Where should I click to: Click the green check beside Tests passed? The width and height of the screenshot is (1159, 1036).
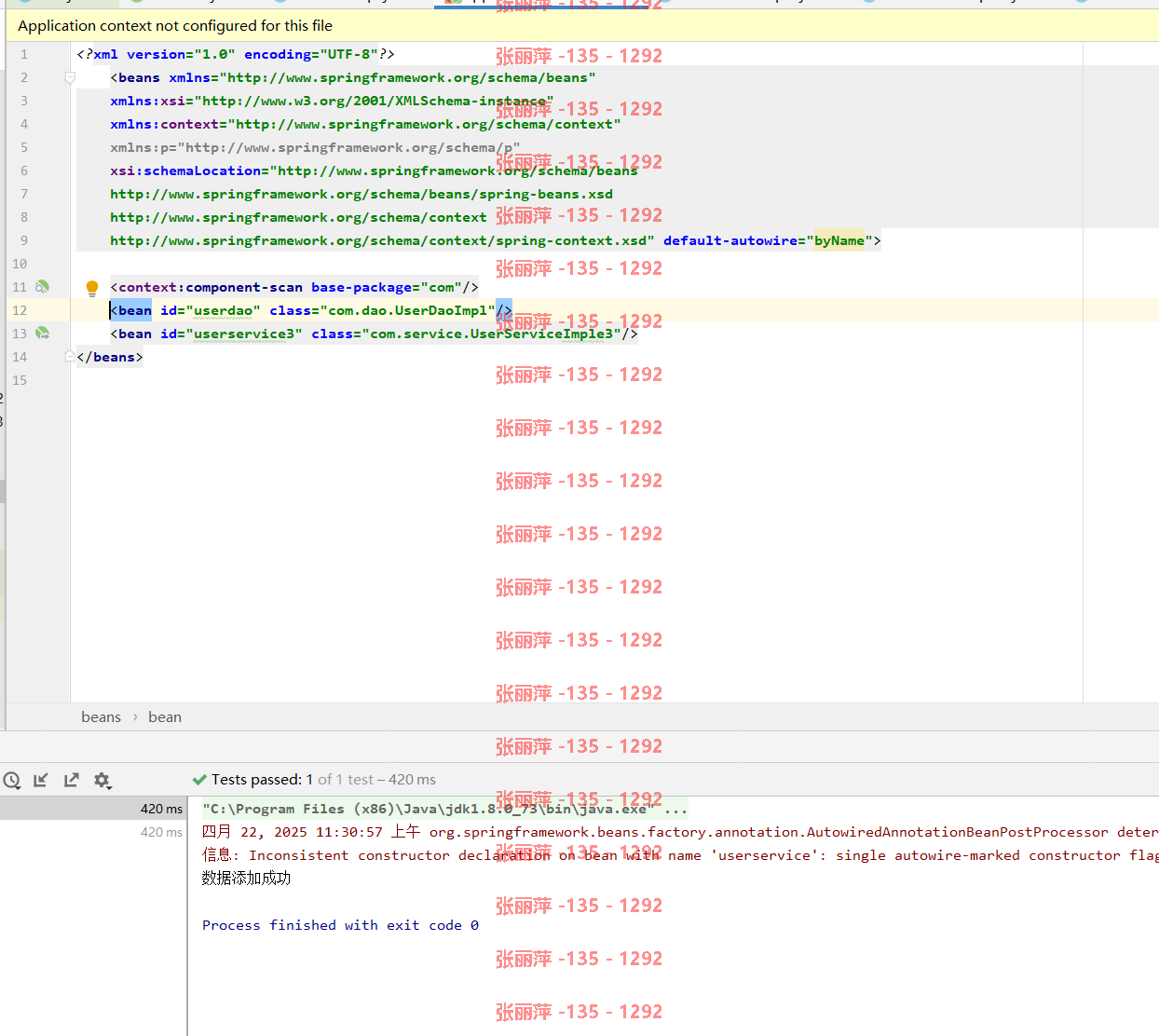pos(199,780)
